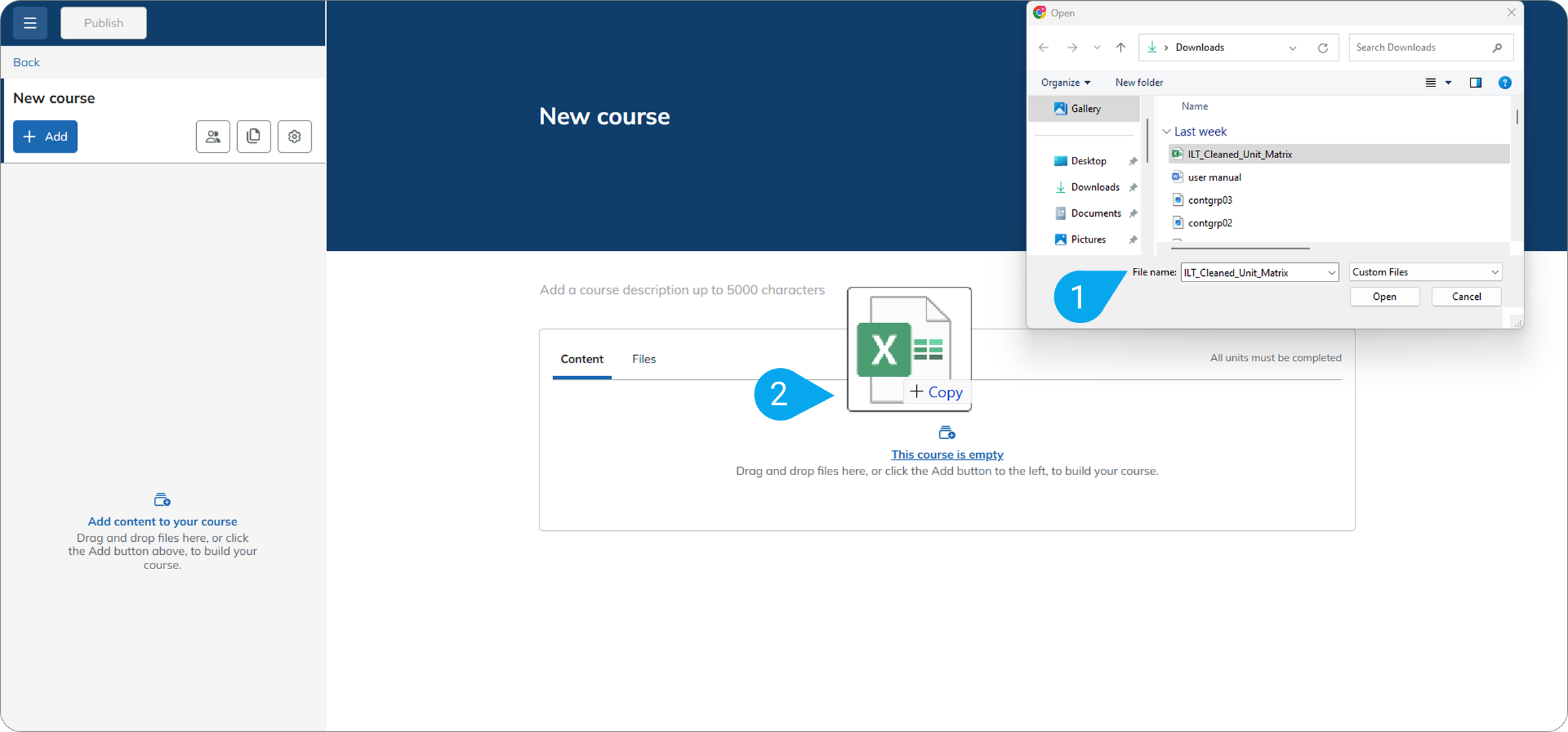Click the Back link
Viewport: 1568px width, 732px height.
coord(27,62)
